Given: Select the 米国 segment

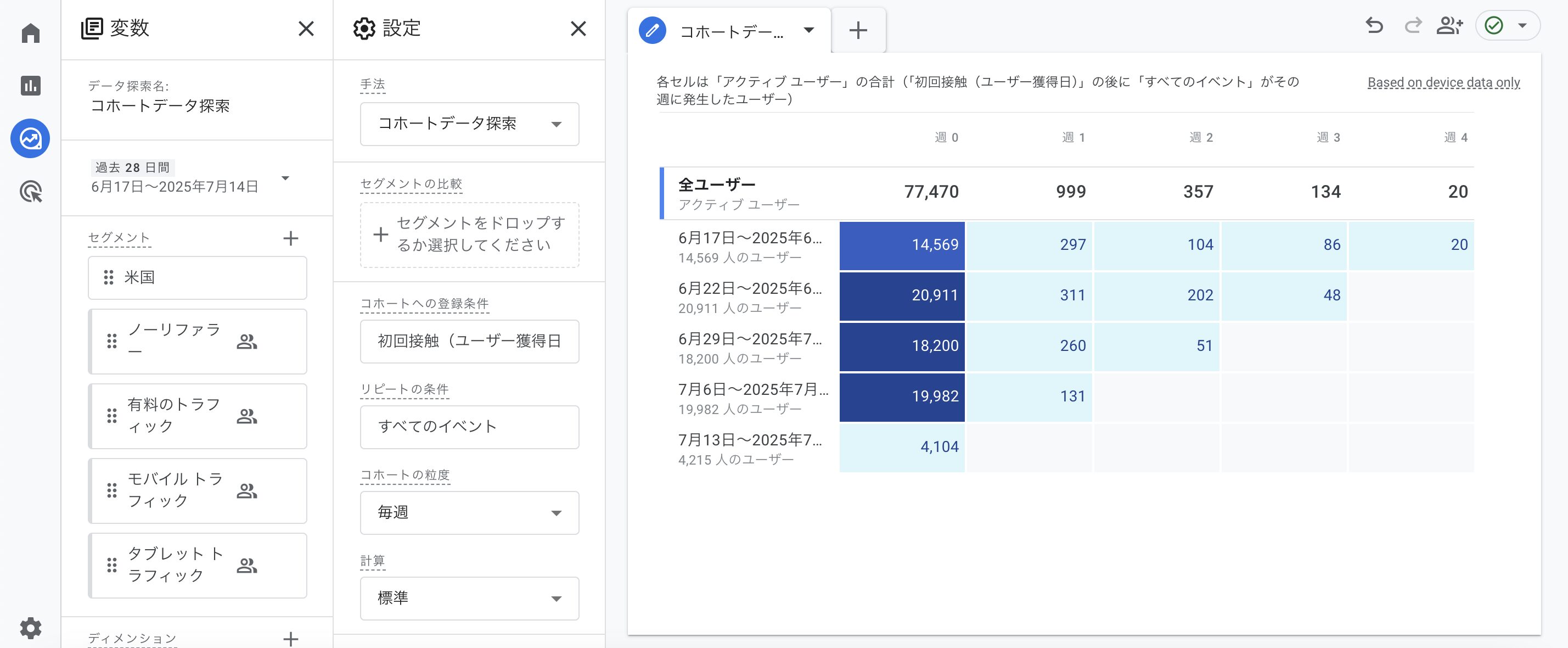Looking at the screenshot, I should 197,278.
